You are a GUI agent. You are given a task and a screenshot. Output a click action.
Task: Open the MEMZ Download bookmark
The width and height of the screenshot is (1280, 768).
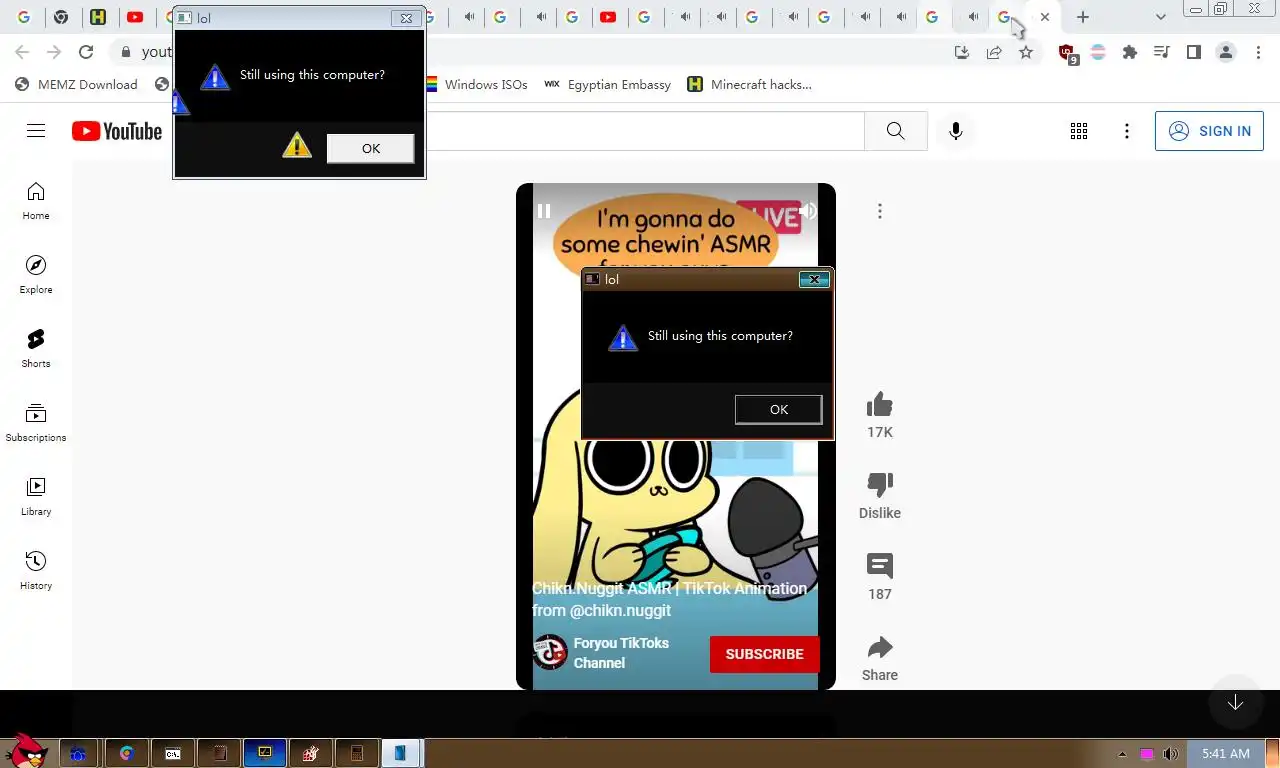click(x=77, y=84)
